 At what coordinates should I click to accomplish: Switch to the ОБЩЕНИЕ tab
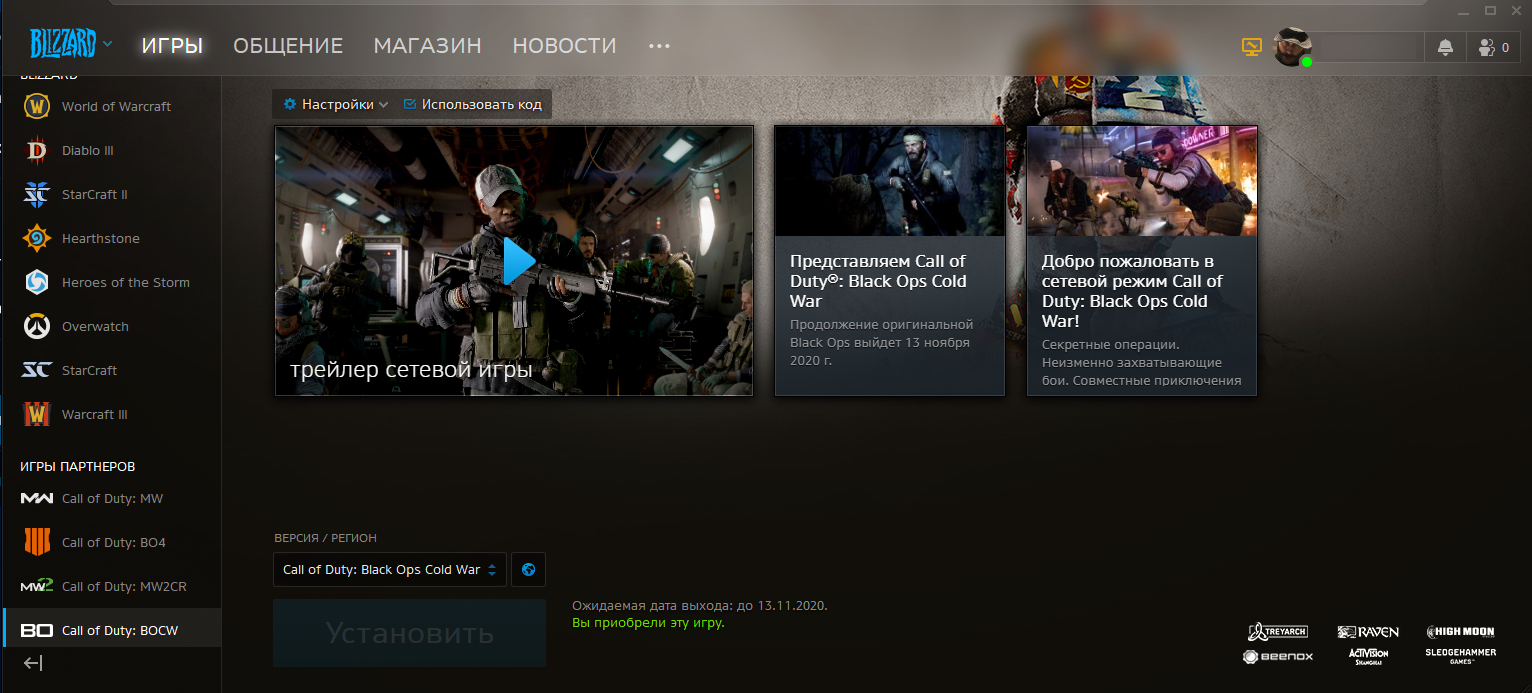[x=288, y=46]
